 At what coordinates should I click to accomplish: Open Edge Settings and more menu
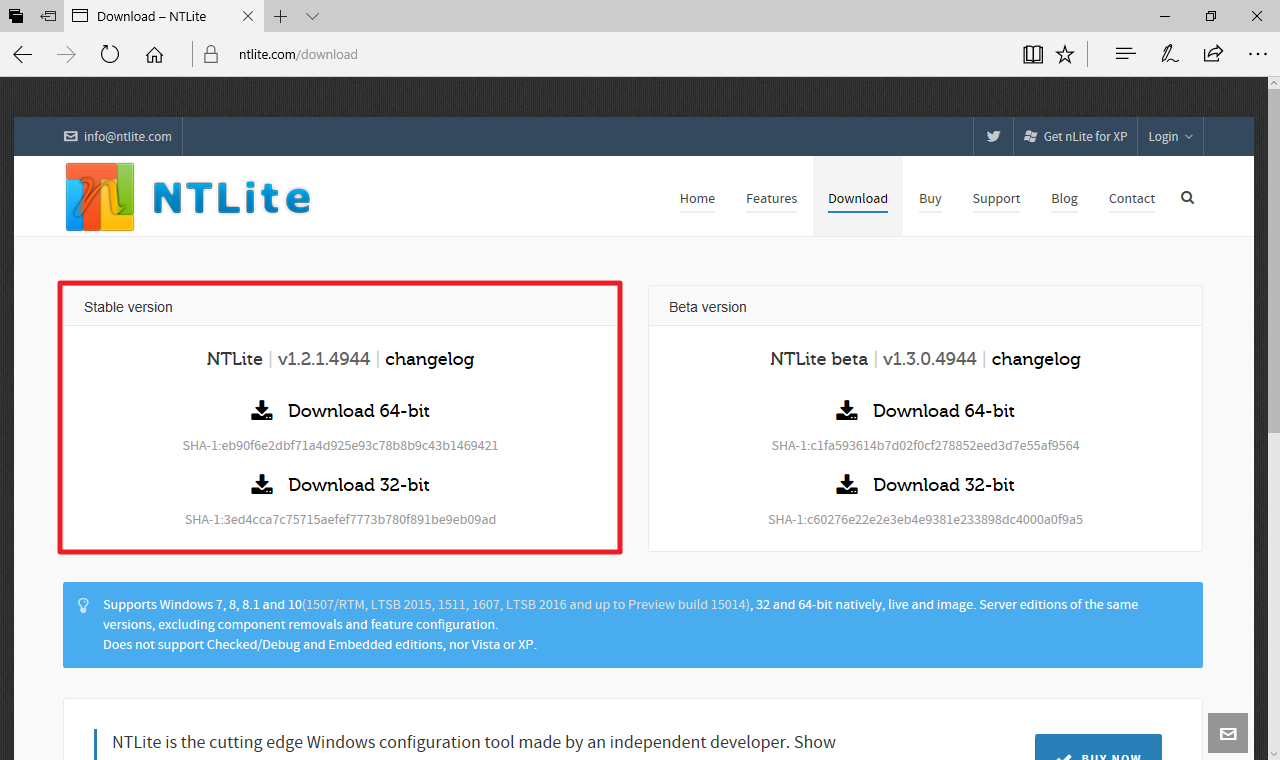pos(1257,54)
